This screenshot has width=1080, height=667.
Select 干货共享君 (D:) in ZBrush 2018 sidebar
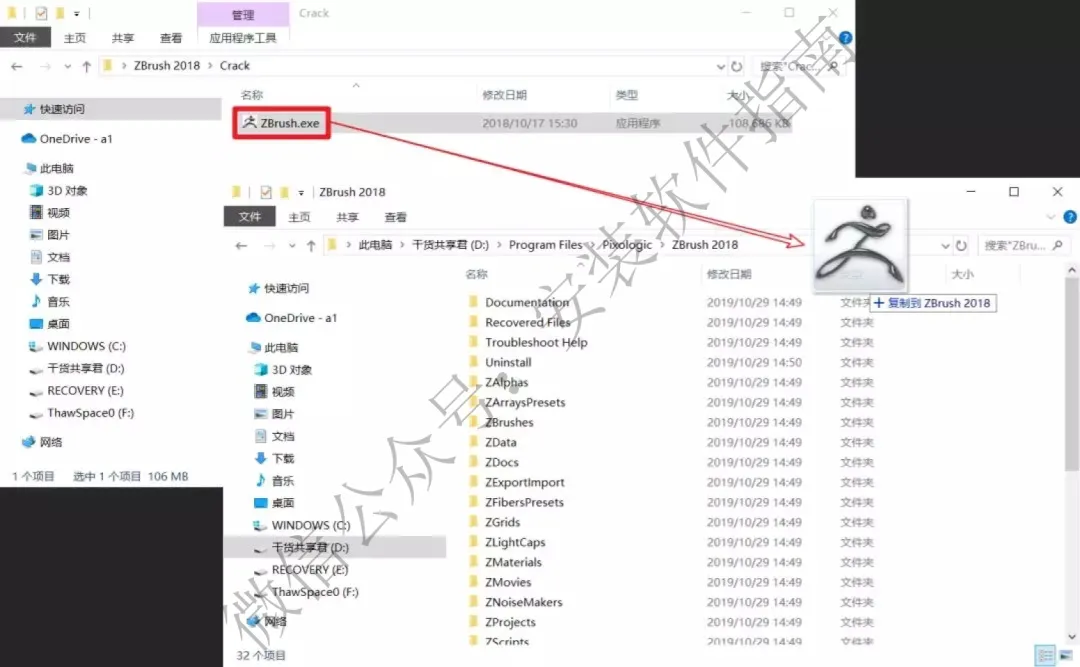coord(335,547)
